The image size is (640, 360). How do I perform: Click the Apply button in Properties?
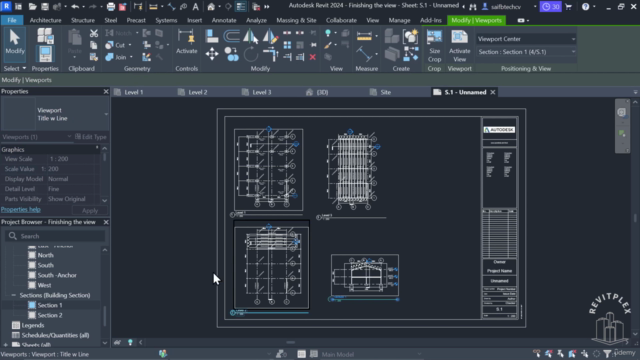pyautogui.click(x=90, y=211)
